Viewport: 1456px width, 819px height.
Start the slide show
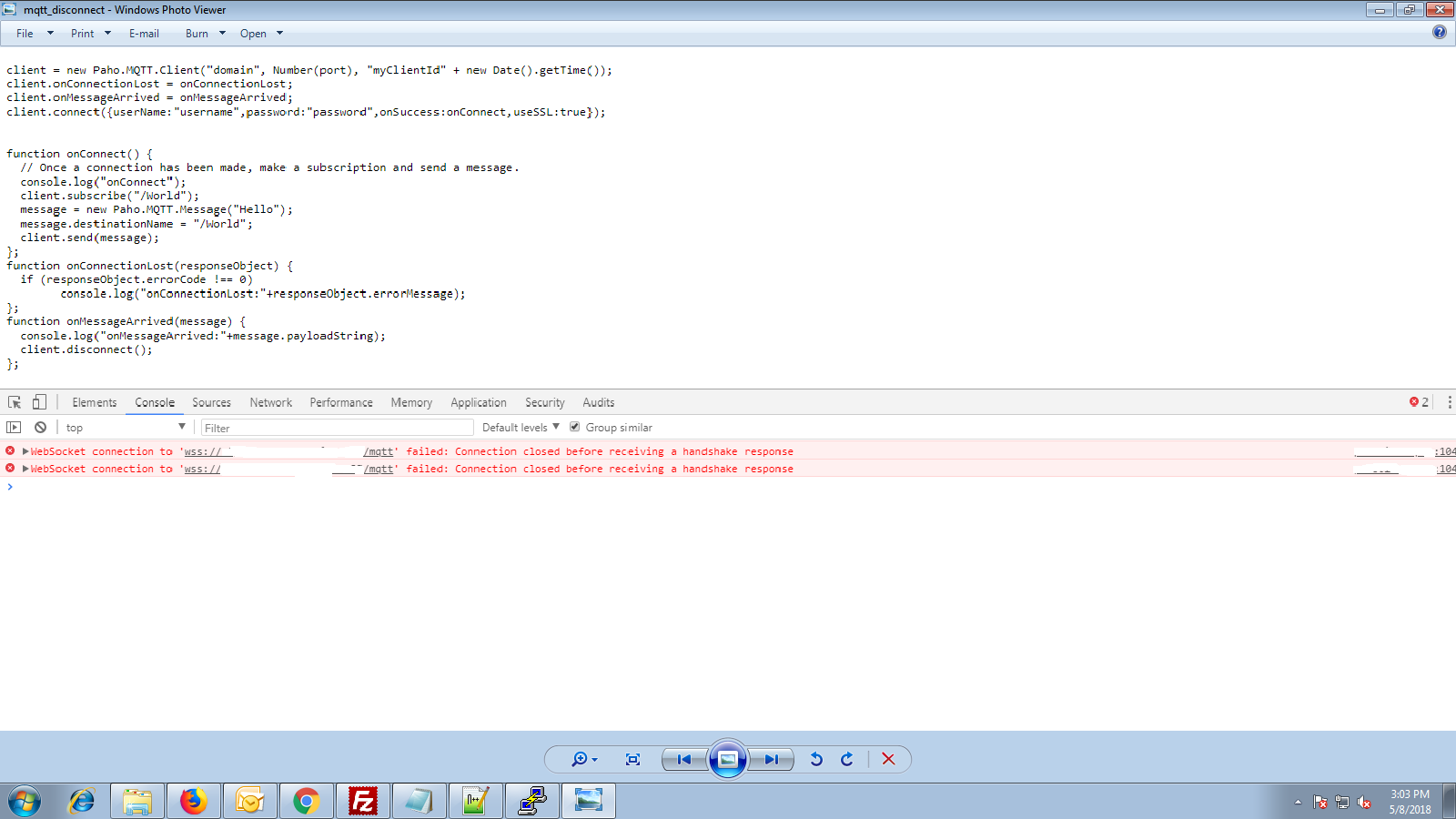point(728,759)
